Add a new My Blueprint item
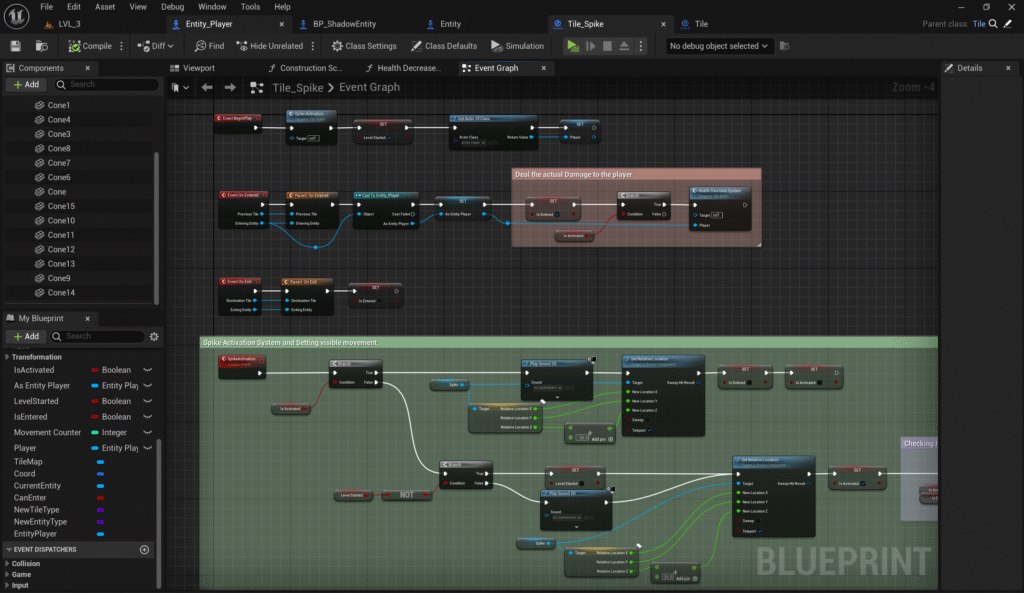 coord(26,336)
